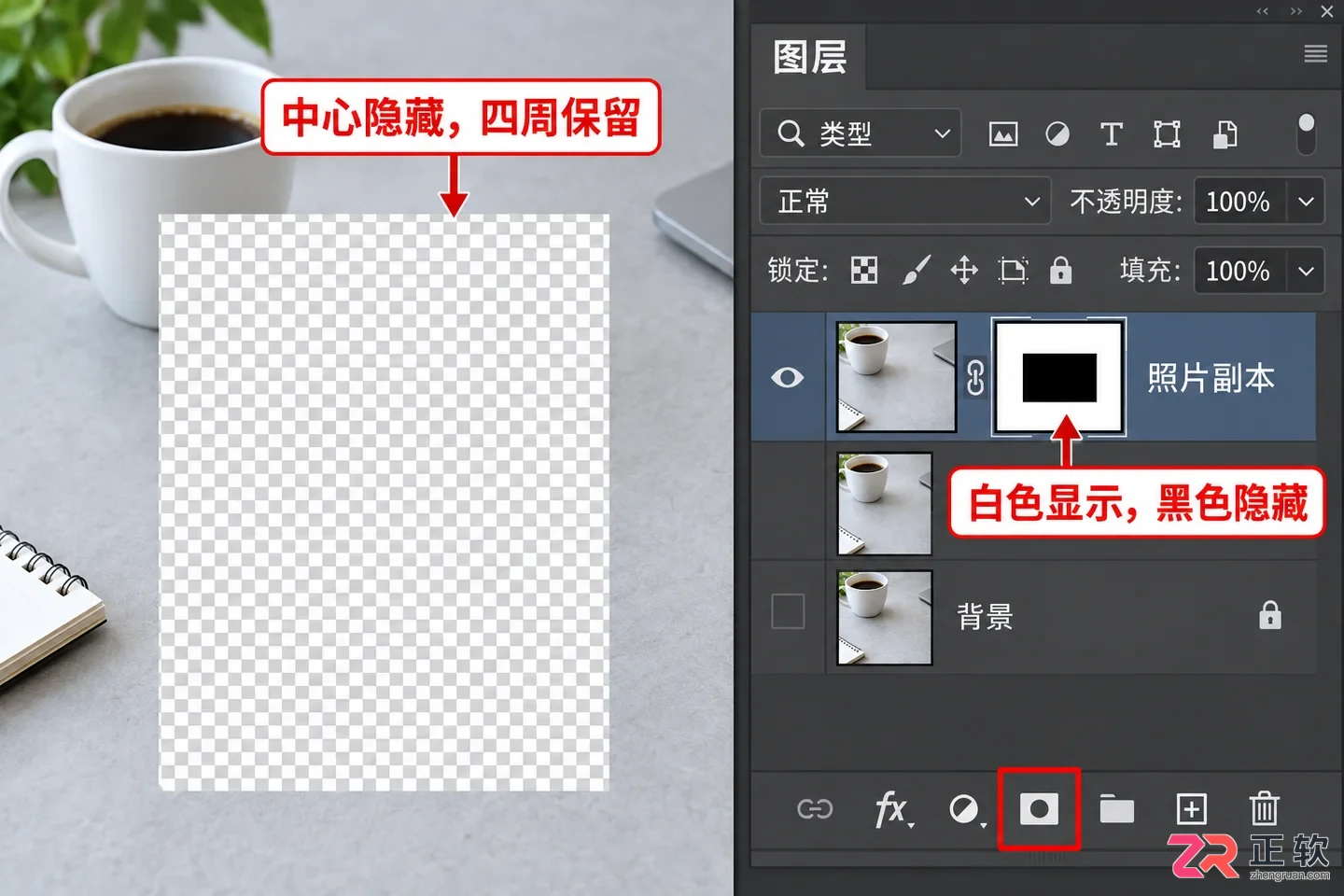Click the 填充 value field
The image size is (1344, 896).
click(x=1240, y=271)
